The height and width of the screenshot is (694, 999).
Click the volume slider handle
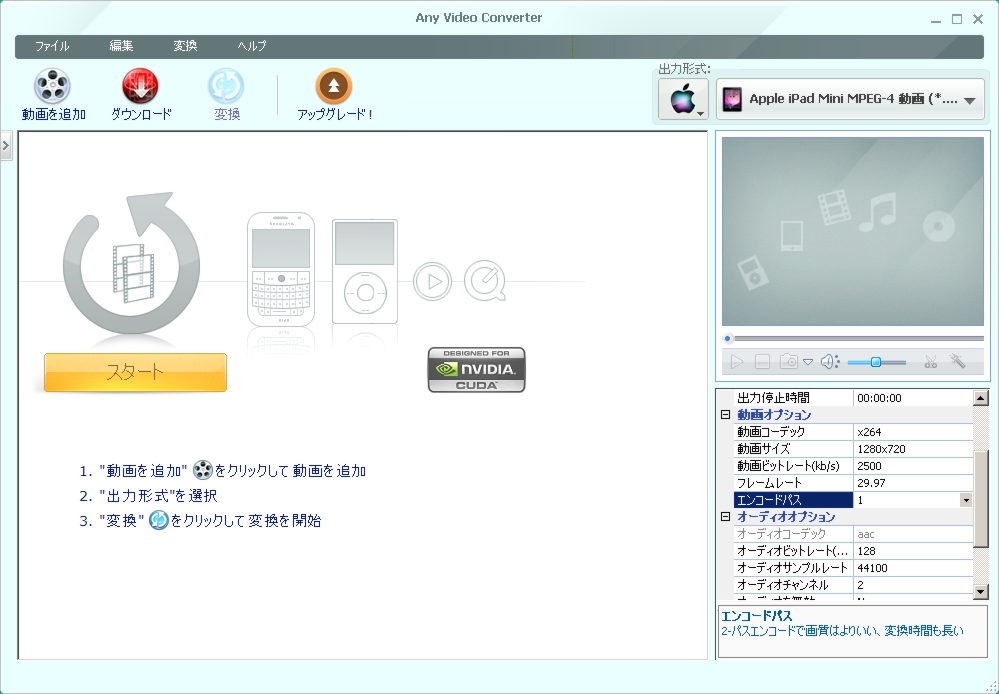[x=875, y=362]
